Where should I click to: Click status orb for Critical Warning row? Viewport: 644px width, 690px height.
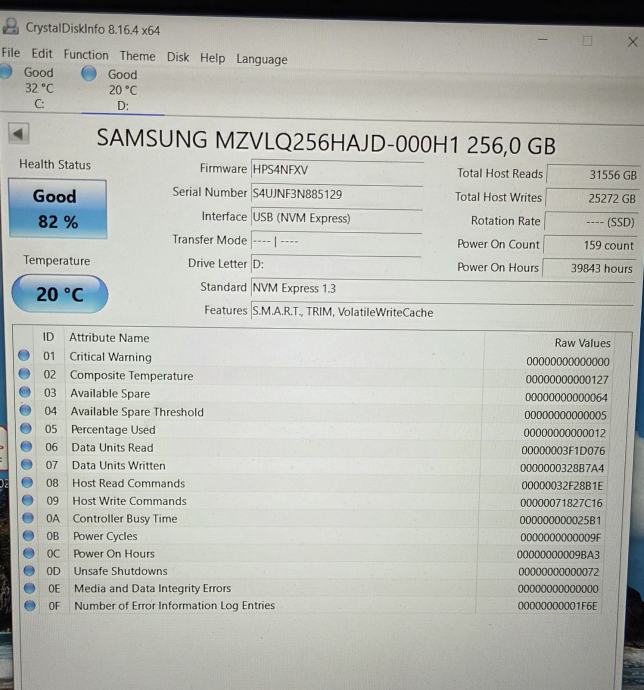pyautogui.click(x=24, y=355)
